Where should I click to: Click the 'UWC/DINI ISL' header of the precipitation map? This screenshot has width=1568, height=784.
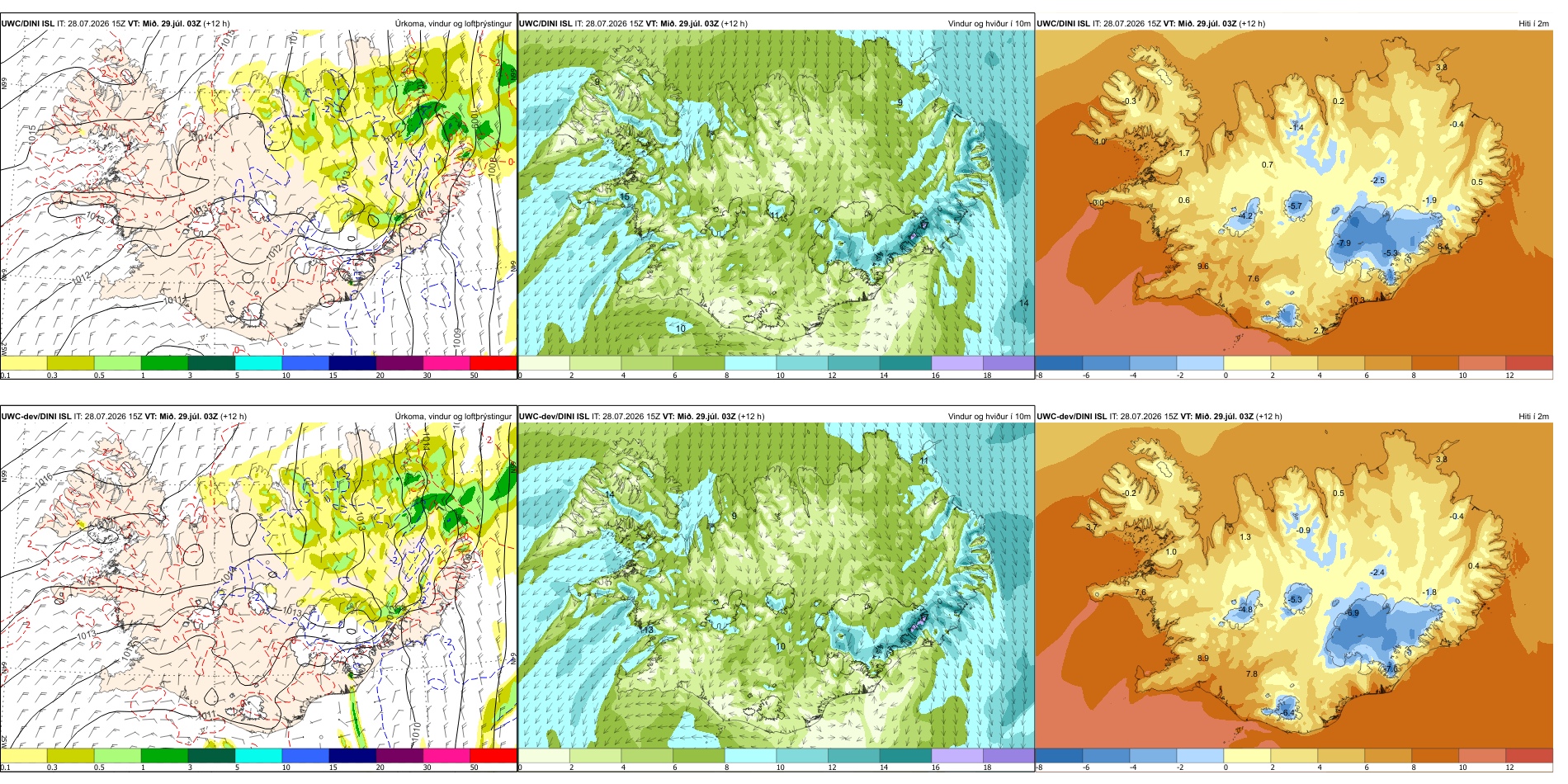[27, 23]
